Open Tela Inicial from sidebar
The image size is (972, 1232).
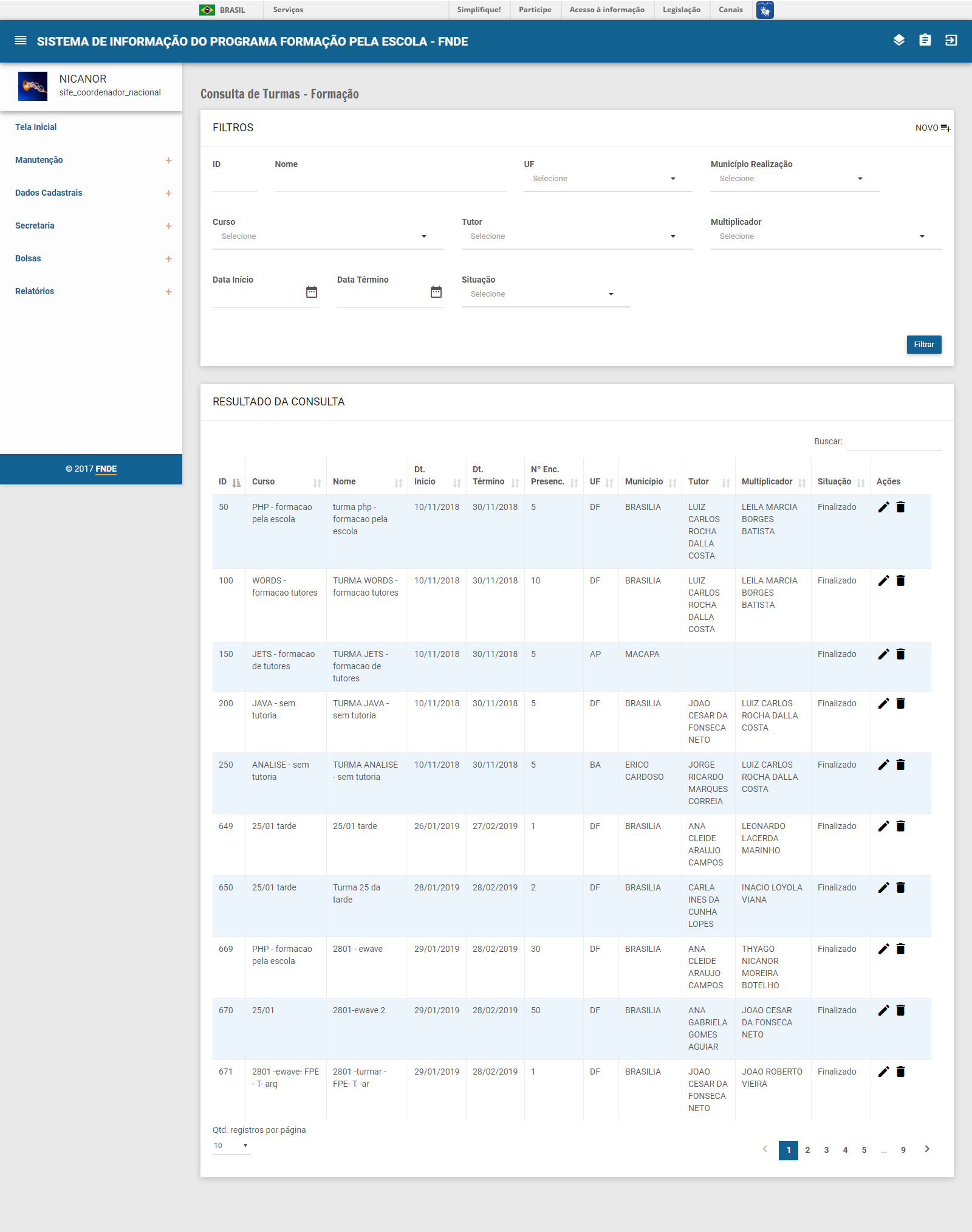36,127
